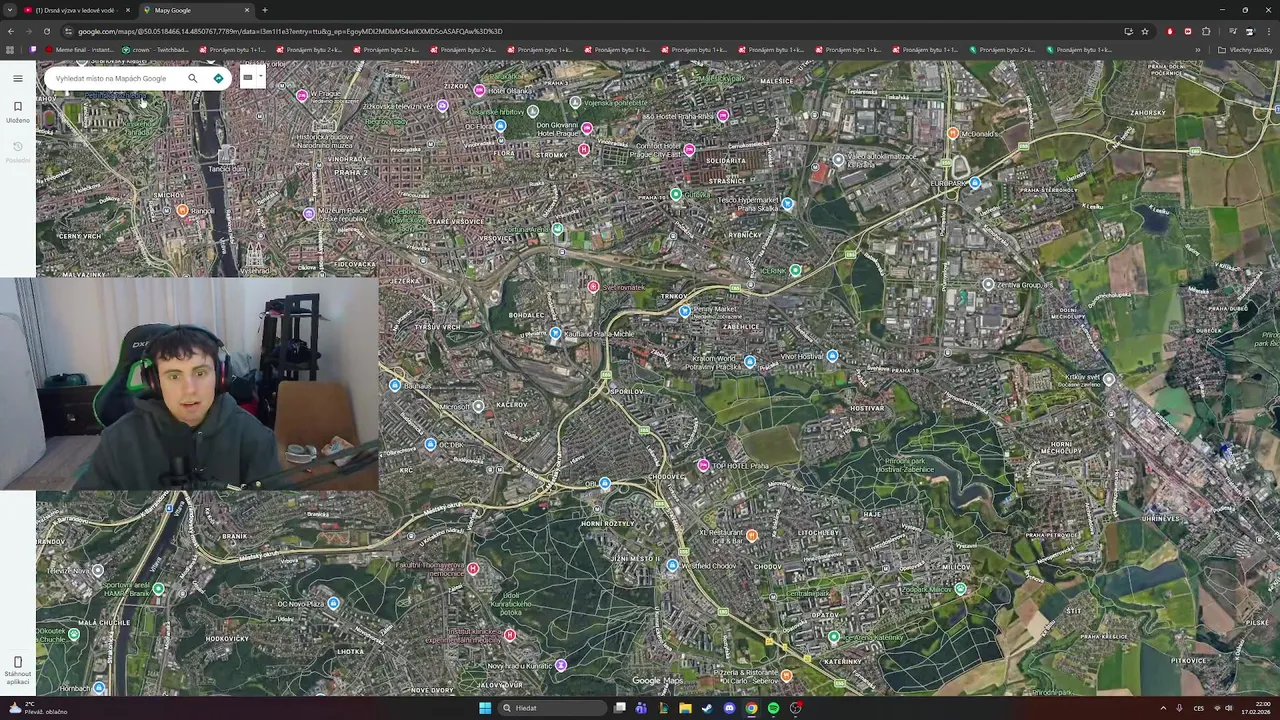Click the site information icon in address bar
Screen dimensions: 1280x720
coord(68,31)
